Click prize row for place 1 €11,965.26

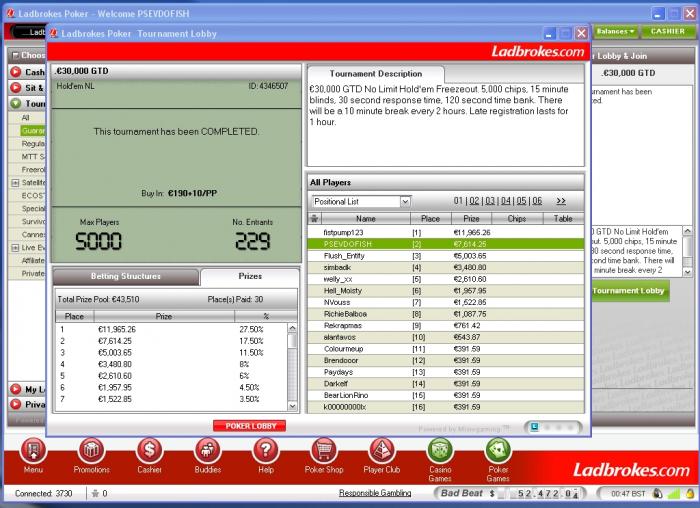point(171,329)
